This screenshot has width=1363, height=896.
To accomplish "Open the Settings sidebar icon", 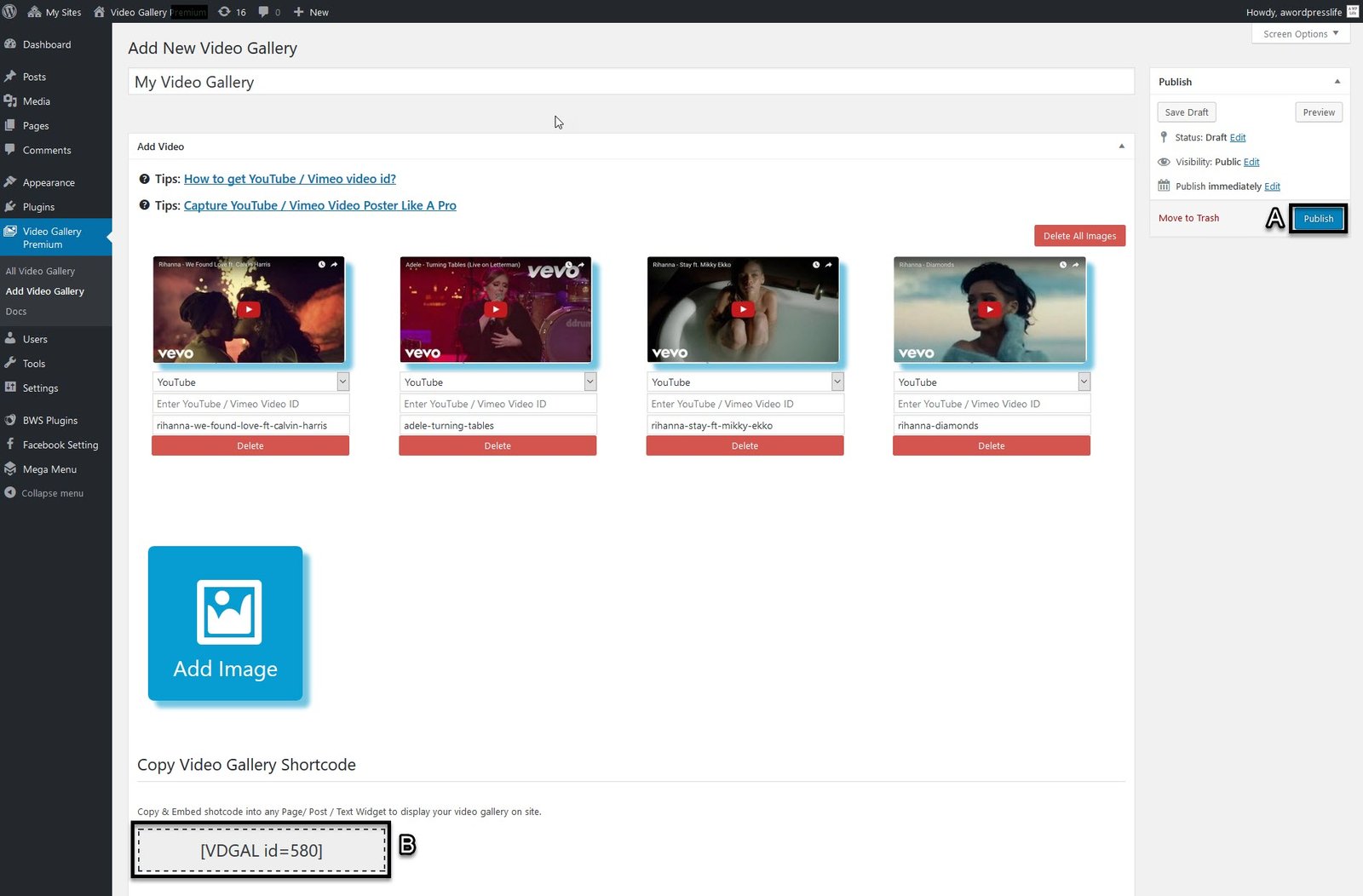I will pyautogui.click(x=10, y=388).
